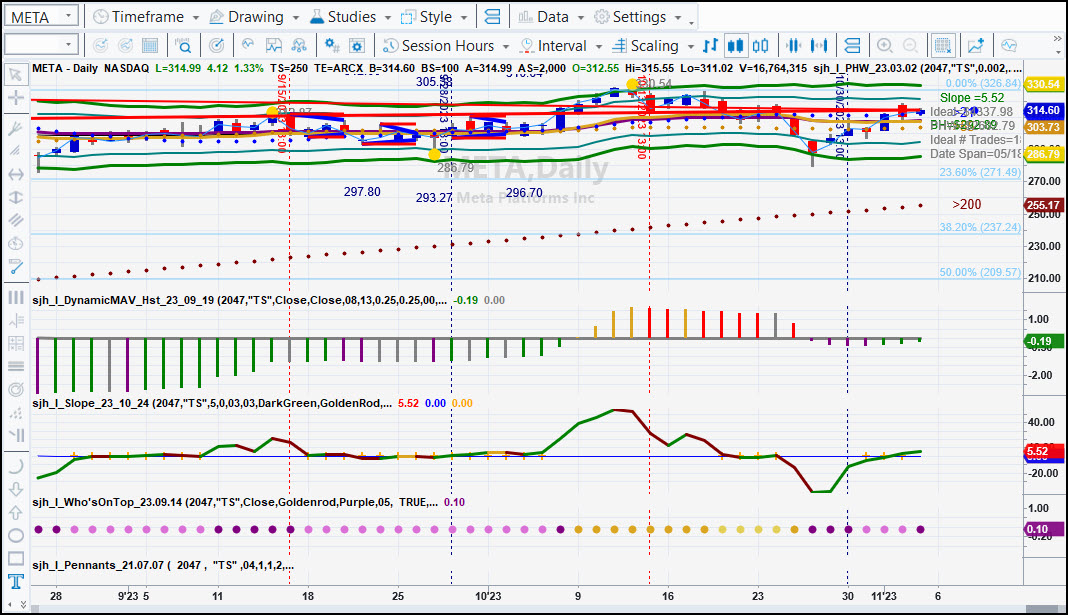Click the target with arrow toolbar icon
1068x615 pixels.
217,46
